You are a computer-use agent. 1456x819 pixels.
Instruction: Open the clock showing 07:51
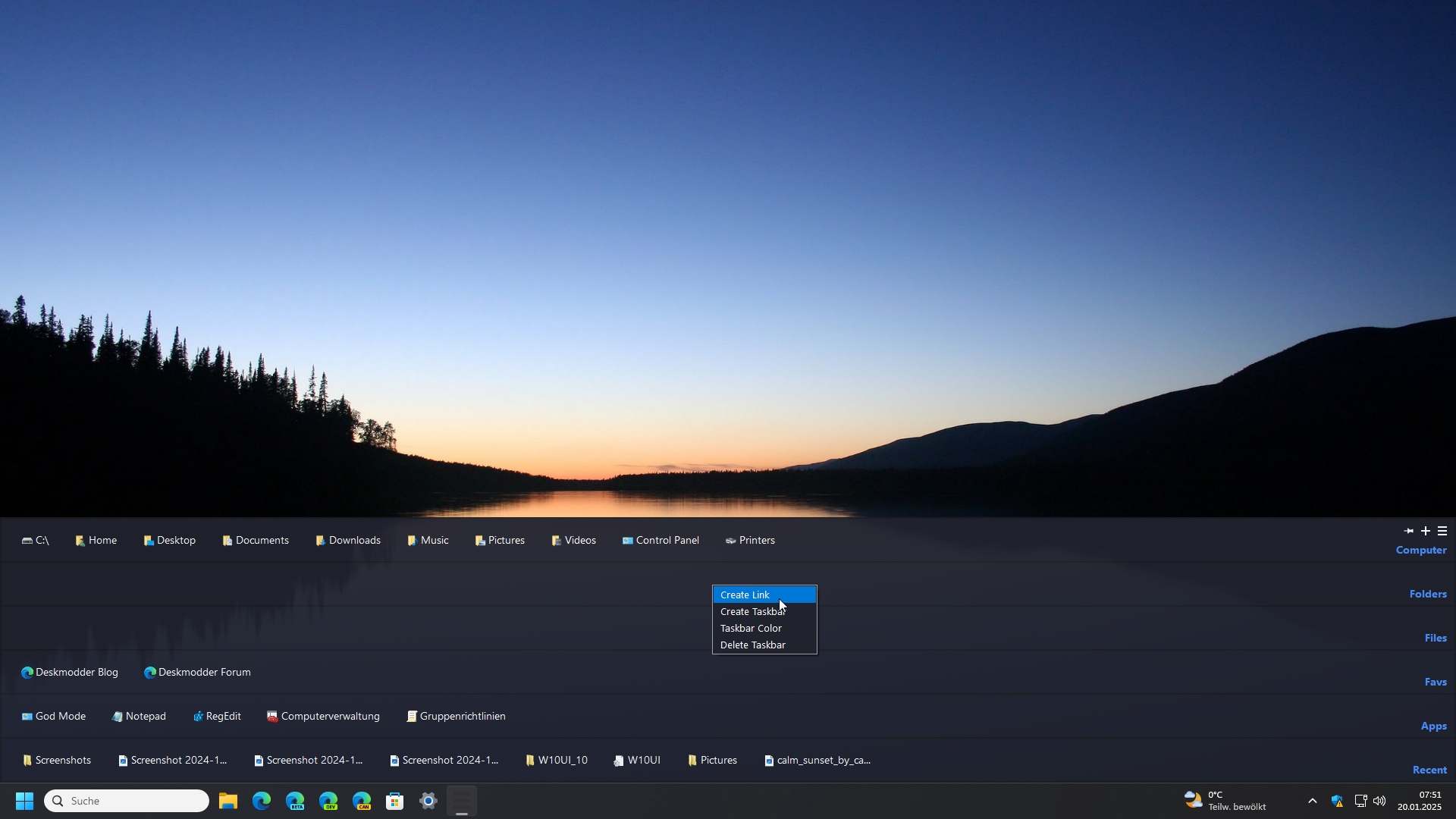1420,802
